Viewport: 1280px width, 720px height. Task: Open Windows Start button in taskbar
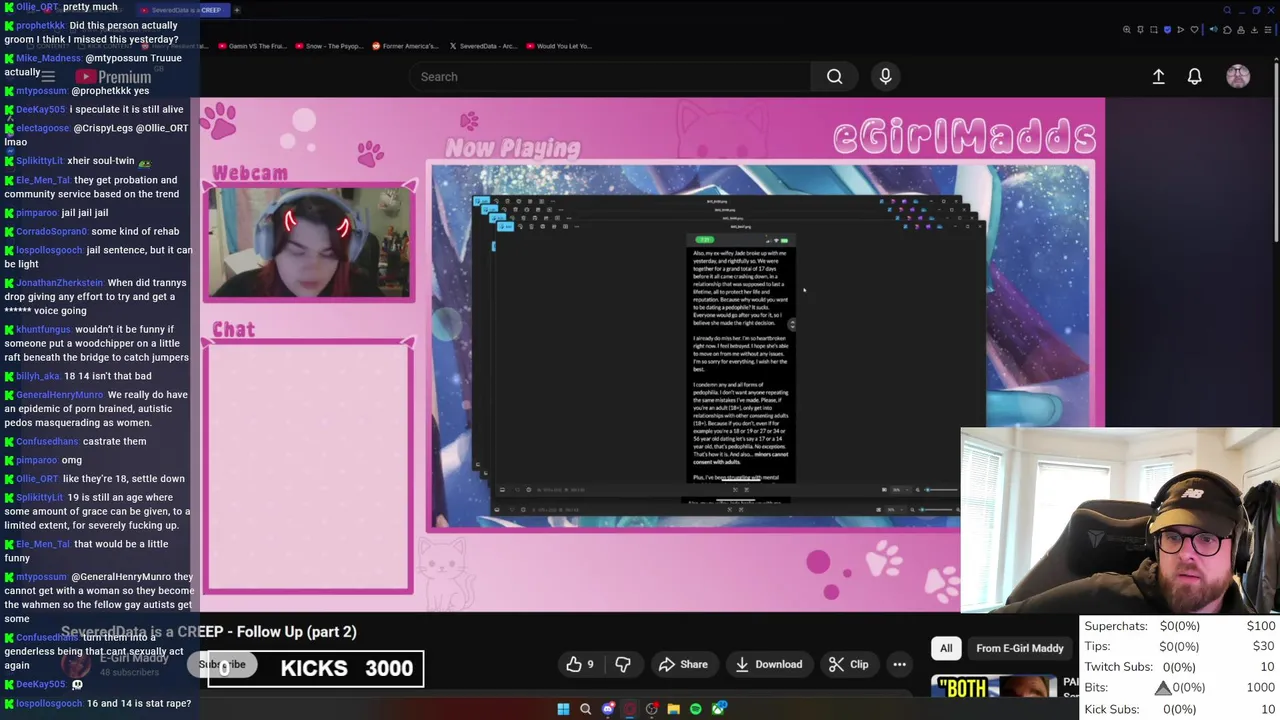(563, 709)
